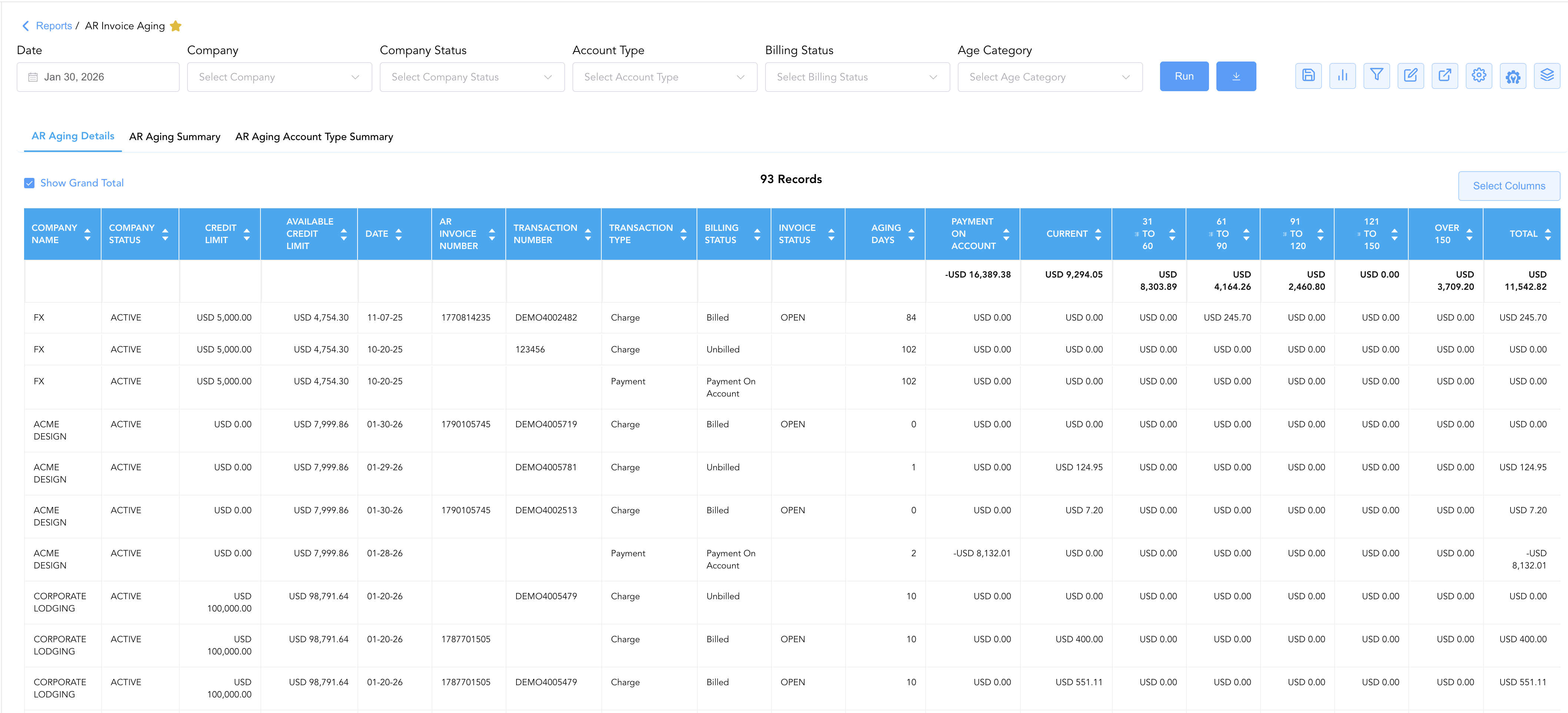This screenshot has width=1568, height=713.
Task: Click total cell USD 551.11
Action: click(x=1523, y=683)
